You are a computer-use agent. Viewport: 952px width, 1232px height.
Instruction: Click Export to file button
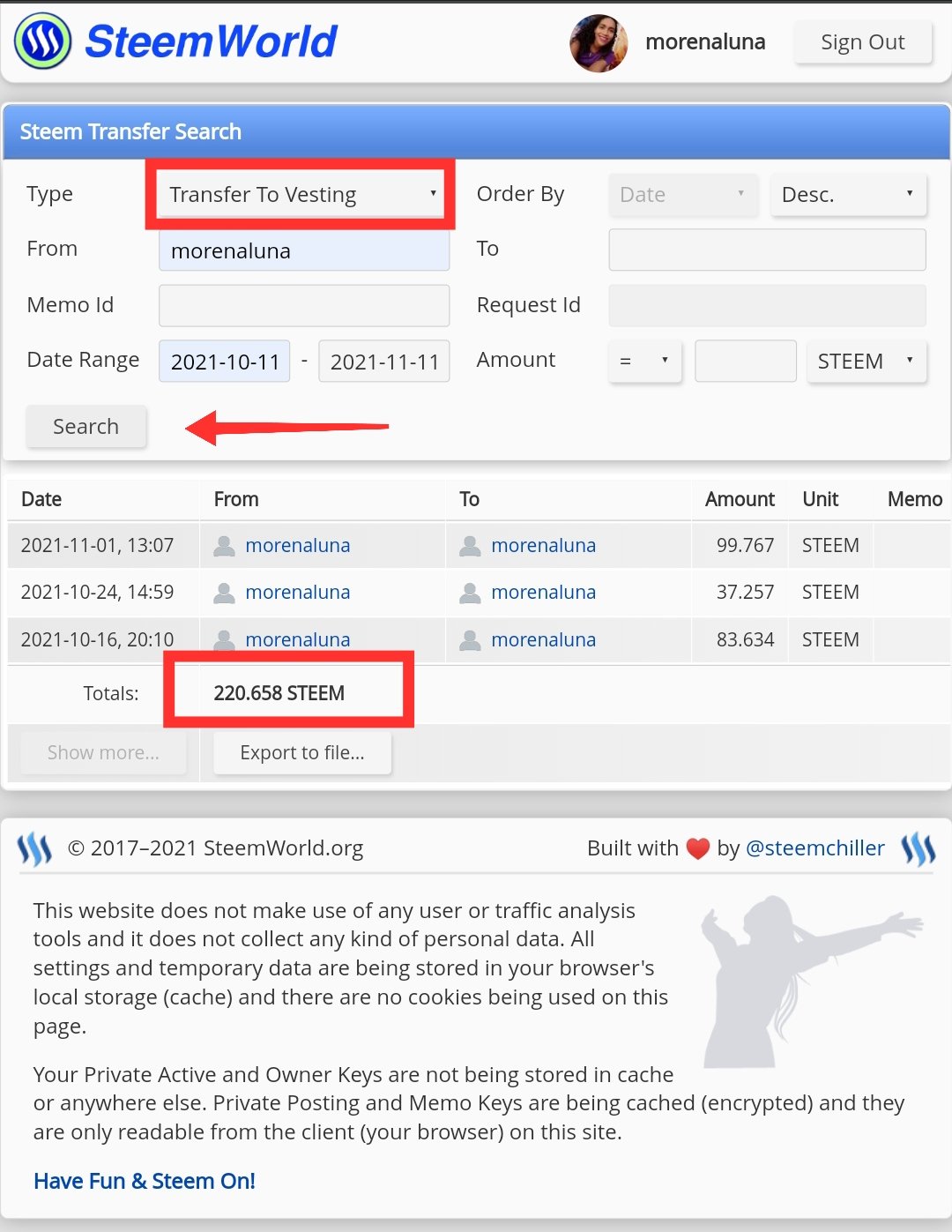point(302,753)
